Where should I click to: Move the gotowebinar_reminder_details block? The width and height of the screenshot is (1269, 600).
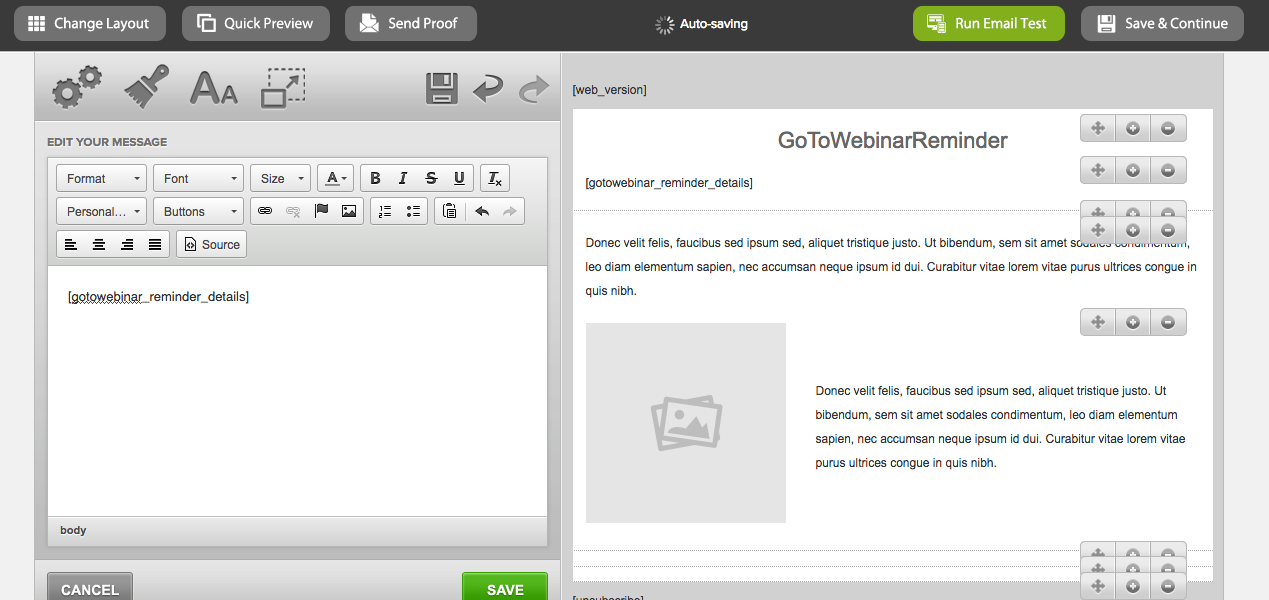(x=1098, y=170)
